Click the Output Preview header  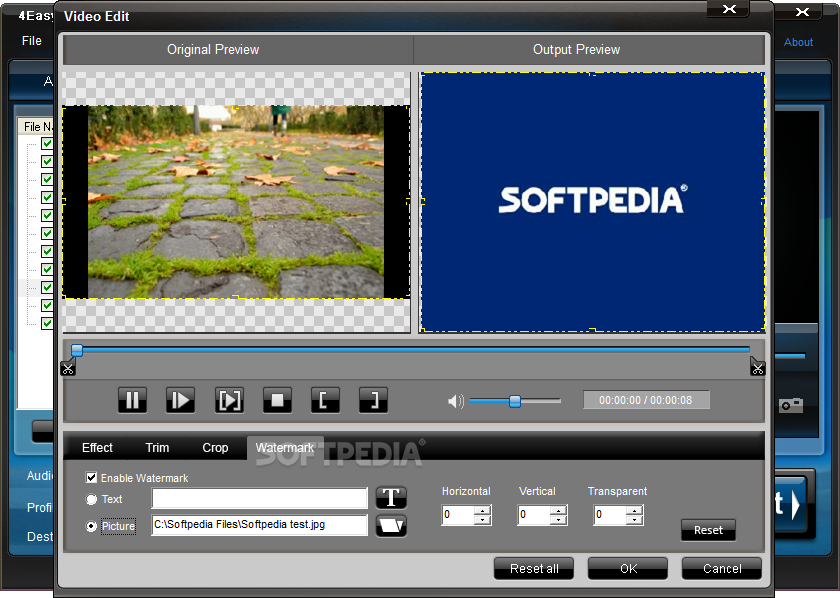[589, 49]
